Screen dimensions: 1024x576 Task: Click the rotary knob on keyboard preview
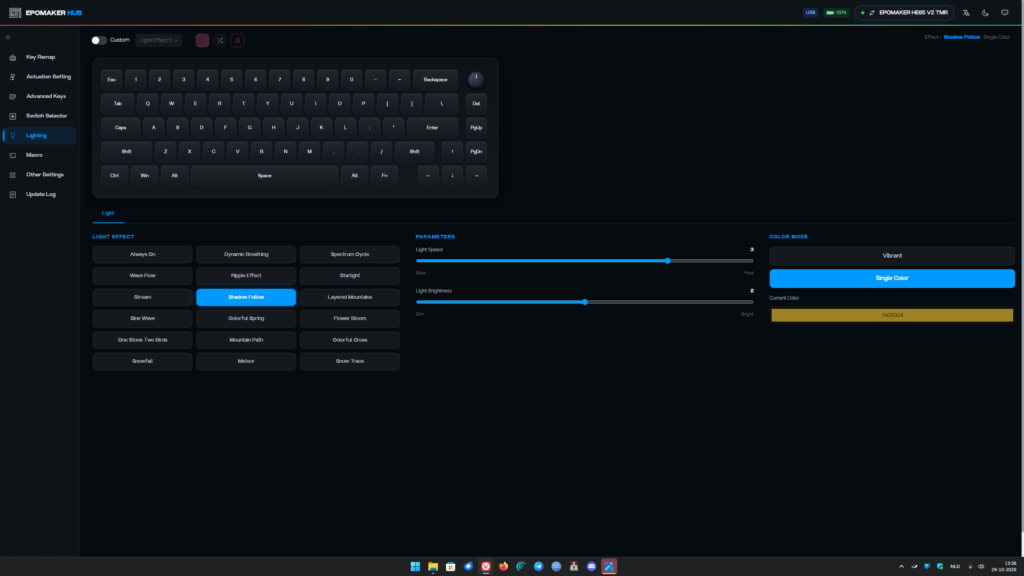click(476, 79)
